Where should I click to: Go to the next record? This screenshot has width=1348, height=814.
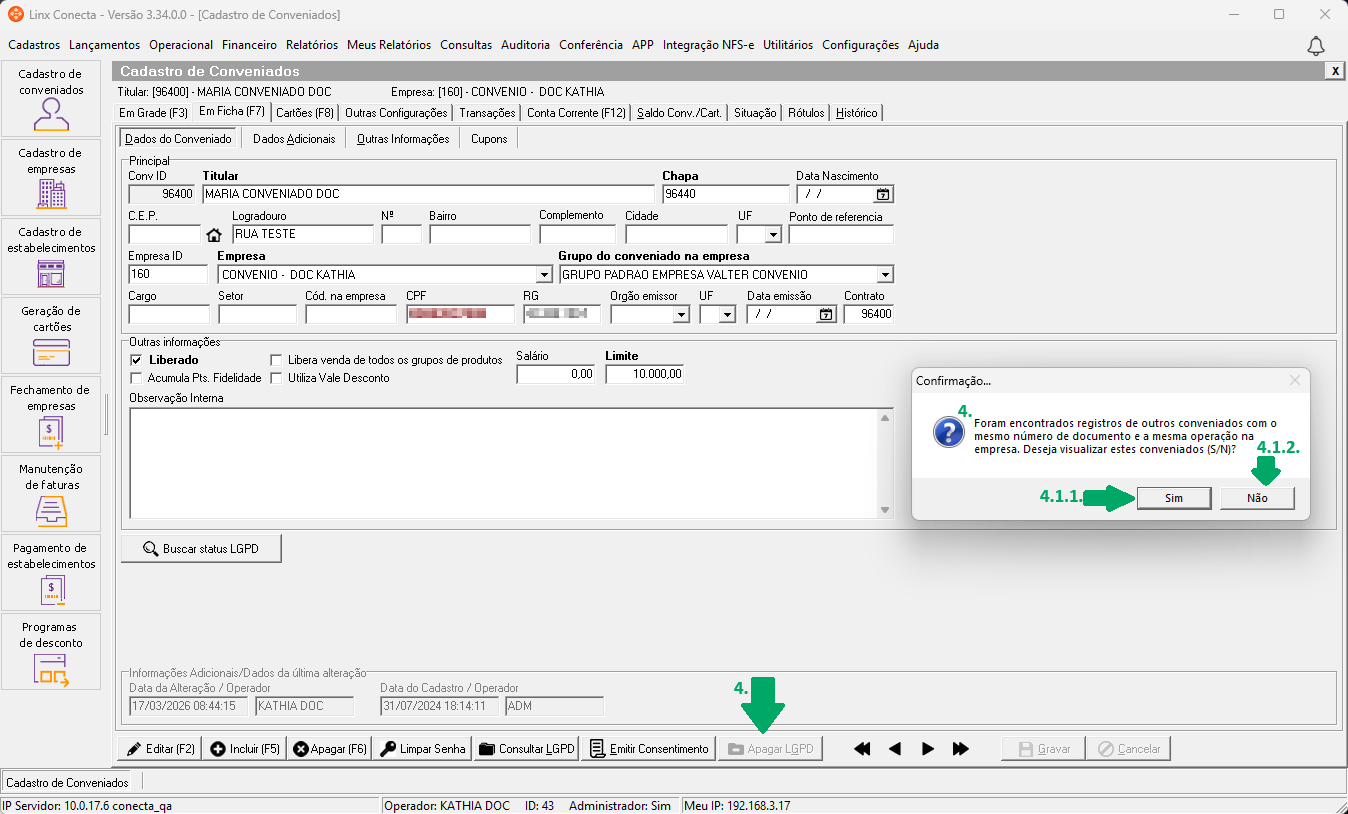coord(928,749)
